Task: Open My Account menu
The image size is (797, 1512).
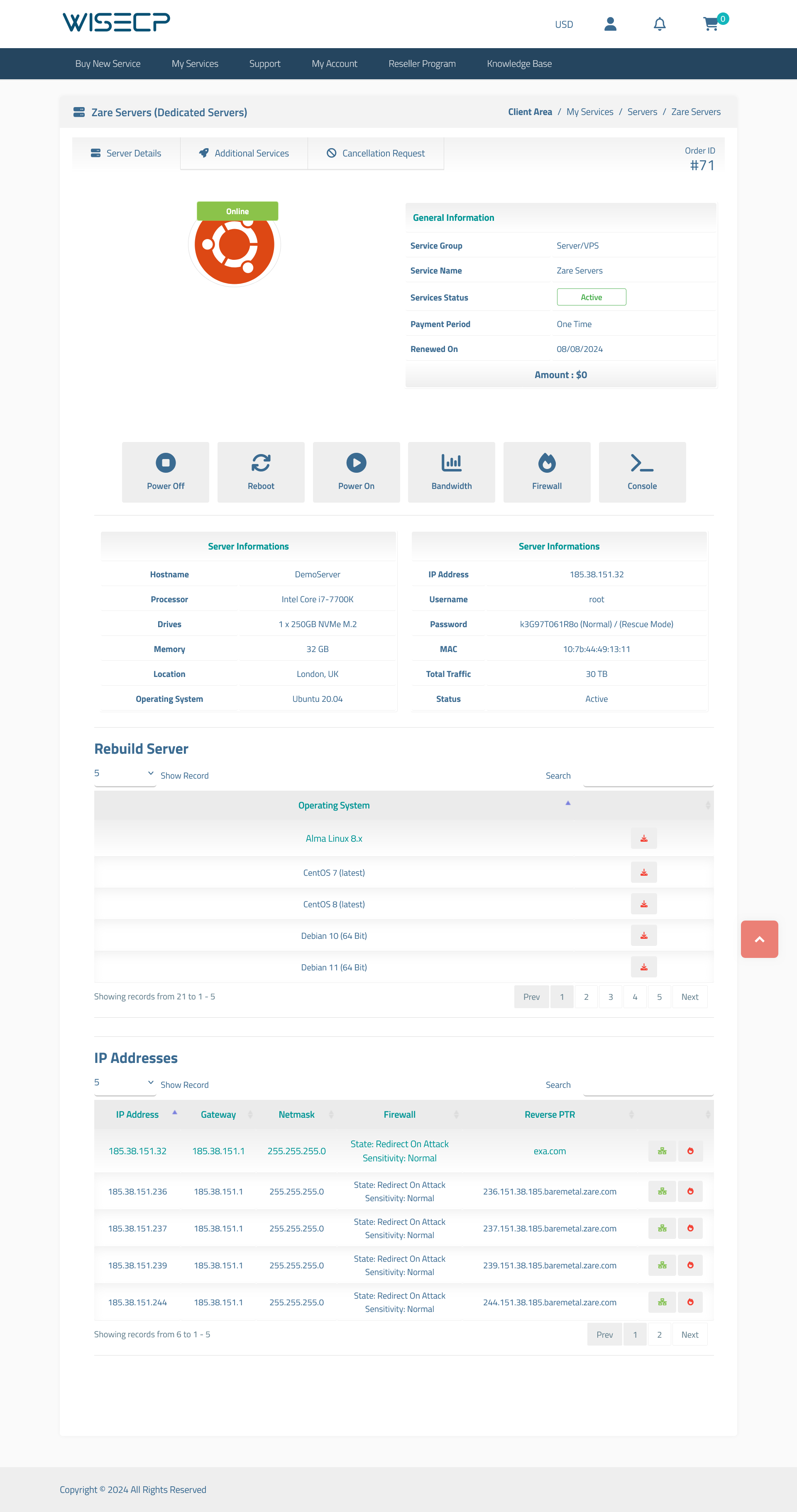Action: point(335,64)
